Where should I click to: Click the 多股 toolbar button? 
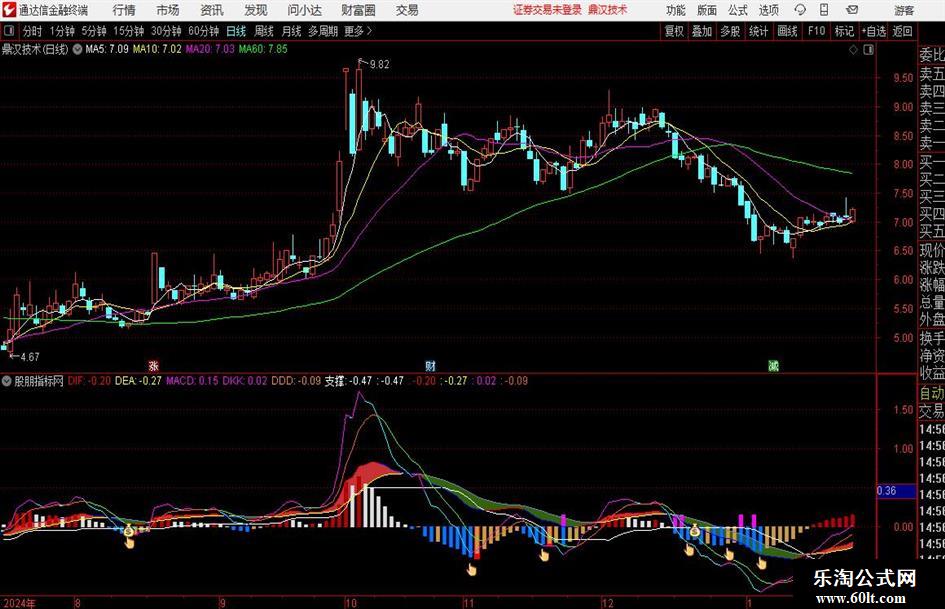coord(730,31)
